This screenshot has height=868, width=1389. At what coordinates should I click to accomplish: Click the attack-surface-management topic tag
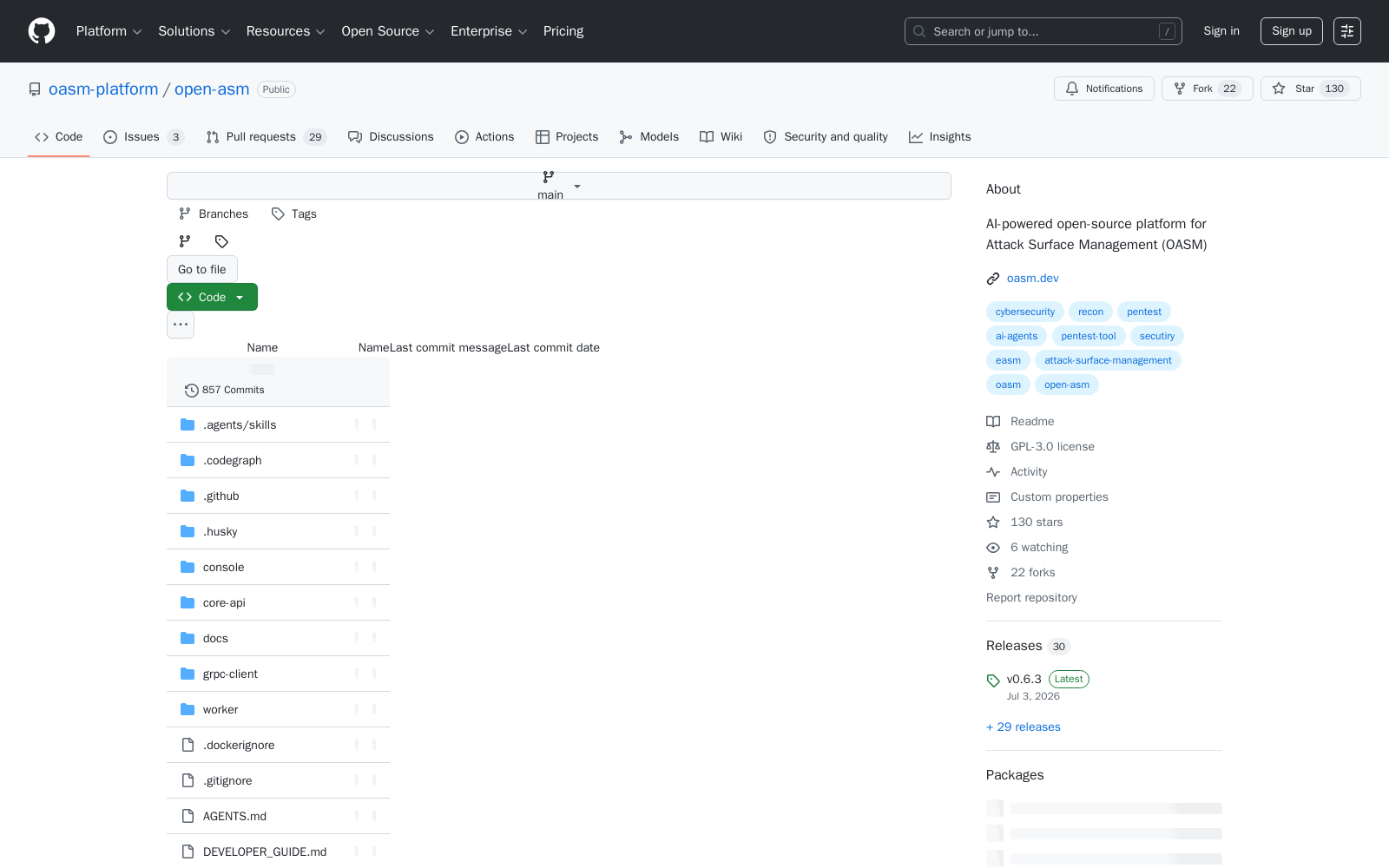coord(1108,360)
